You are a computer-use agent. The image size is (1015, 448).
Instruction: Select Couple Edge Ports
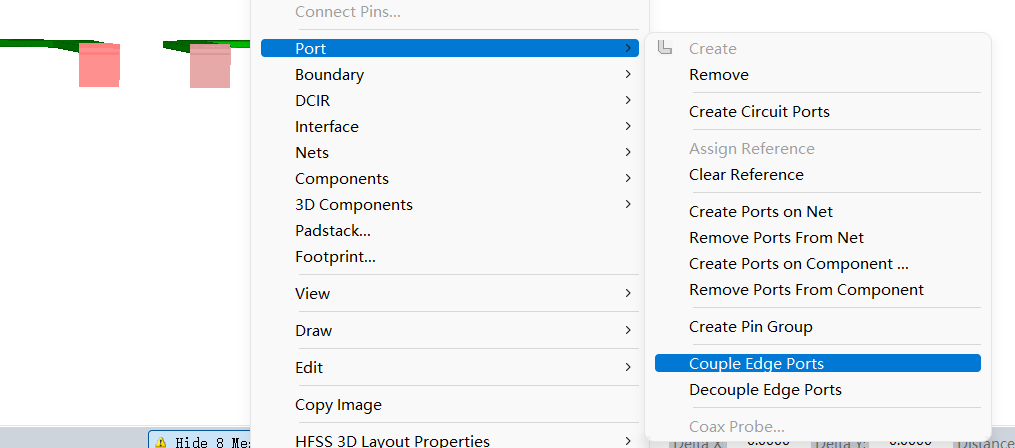click(756, 364)
